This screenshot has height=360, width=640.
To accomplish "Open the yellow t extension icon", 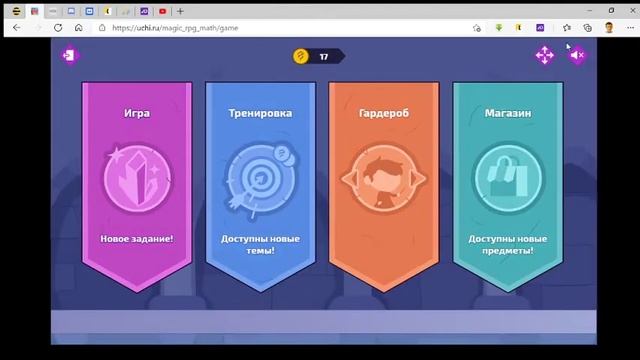I will (x=518, y=28).
